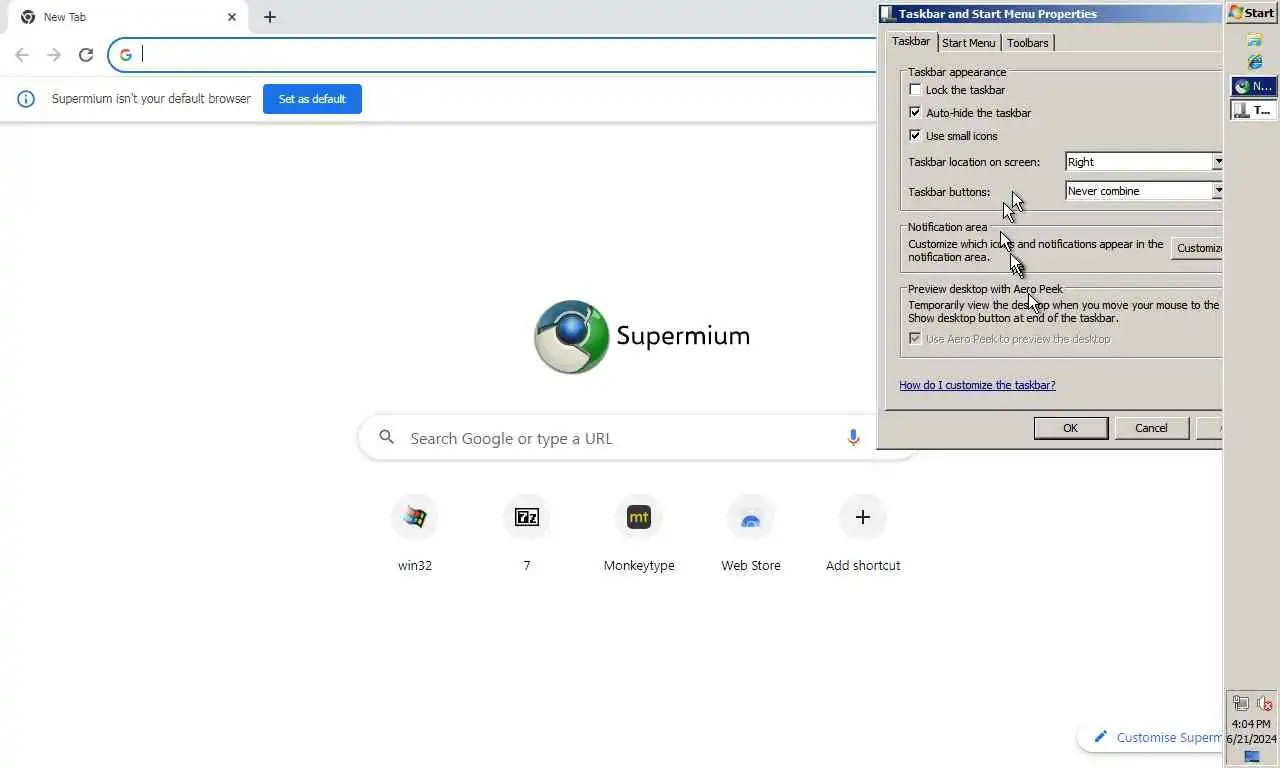
Task: Uncheck Auto-hide the taskbar
Action: point(915,113)
